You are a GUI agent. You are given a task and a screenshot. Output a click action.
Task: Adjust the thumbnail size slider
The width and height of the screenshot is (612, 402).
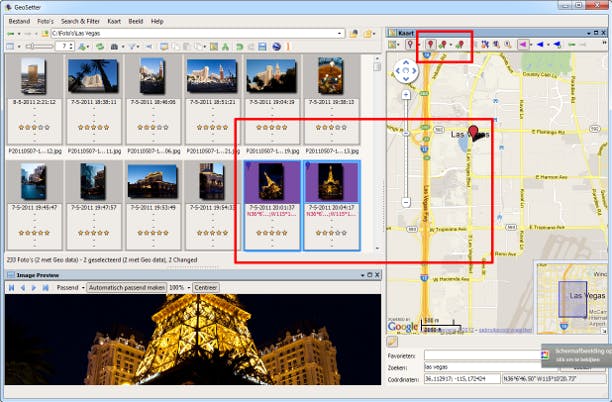[39, 46]
